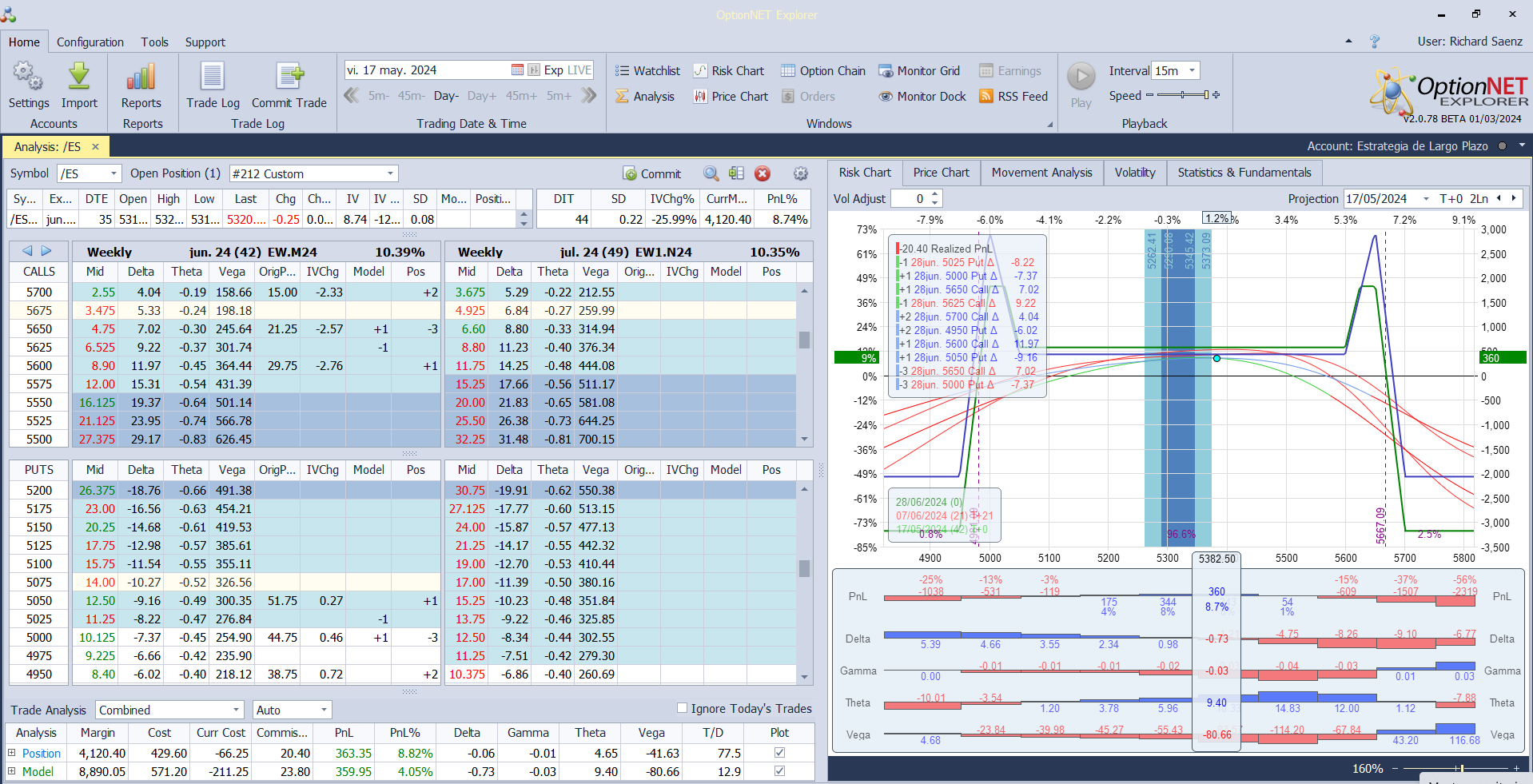The width and height of the screenshot is (1533, 784).
Task: Open the Trade Log
Action: click(213, 86)
